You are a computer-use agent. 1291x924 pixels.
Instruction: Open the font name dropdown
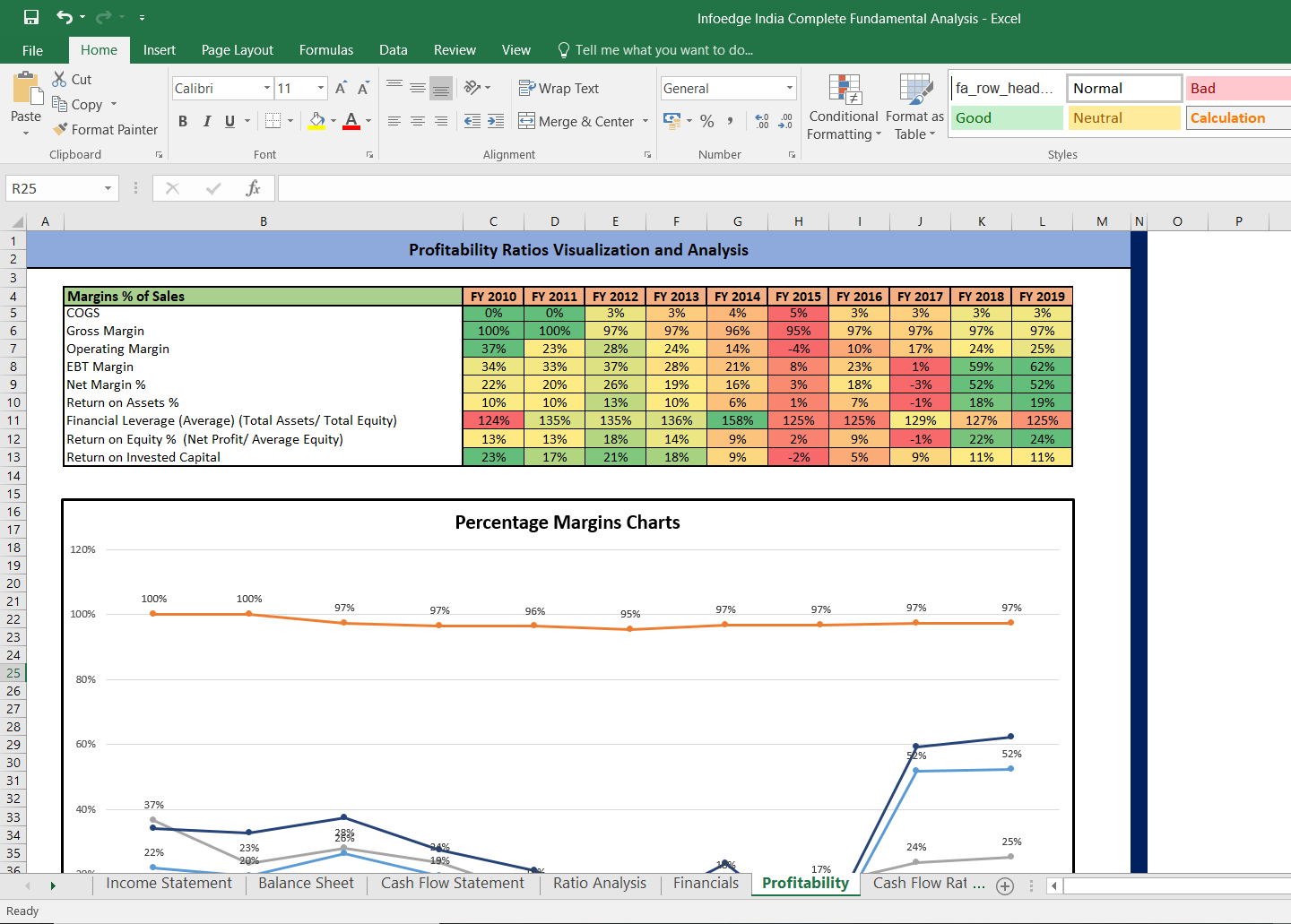pyautogui.click(x=267, y=88)
